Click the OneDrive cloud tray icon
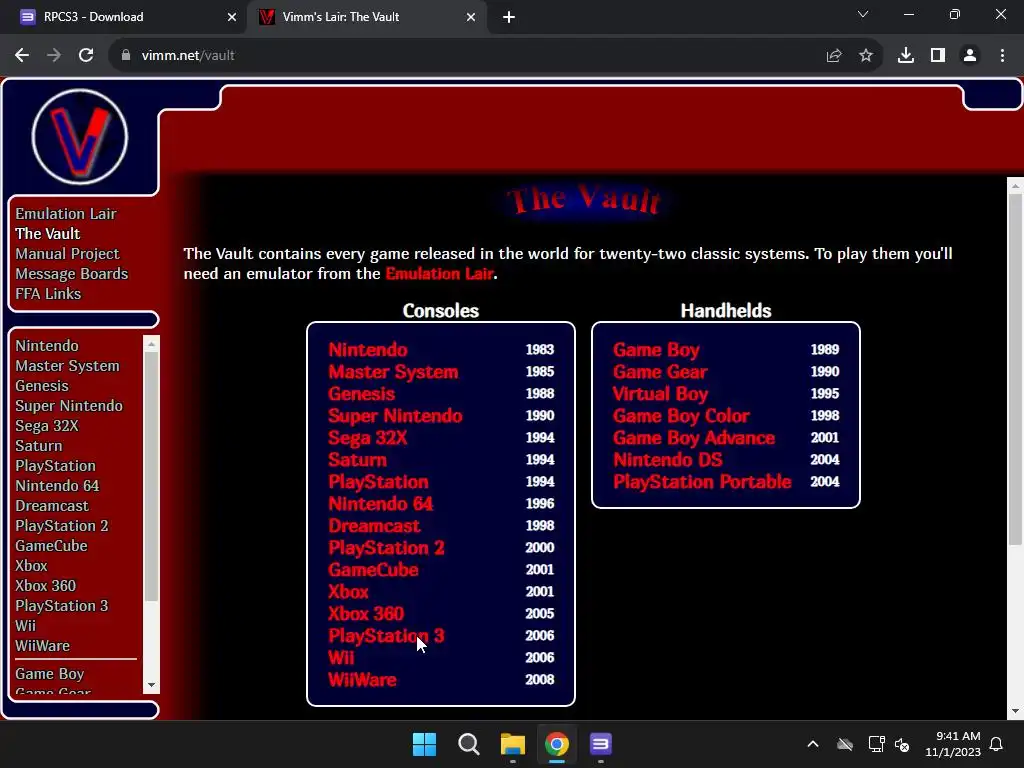 tap(845, 744)
